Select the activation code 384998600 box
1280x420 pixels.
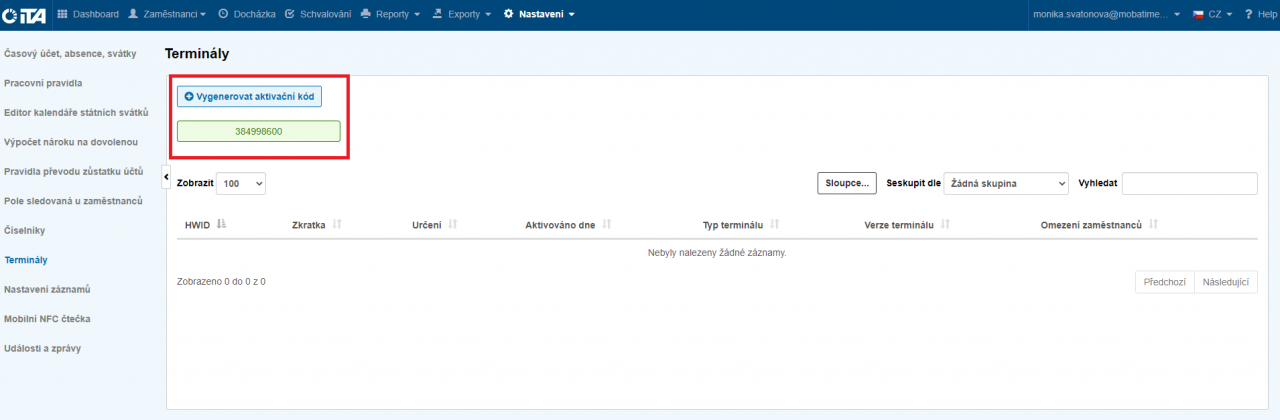tap(258, 131)
